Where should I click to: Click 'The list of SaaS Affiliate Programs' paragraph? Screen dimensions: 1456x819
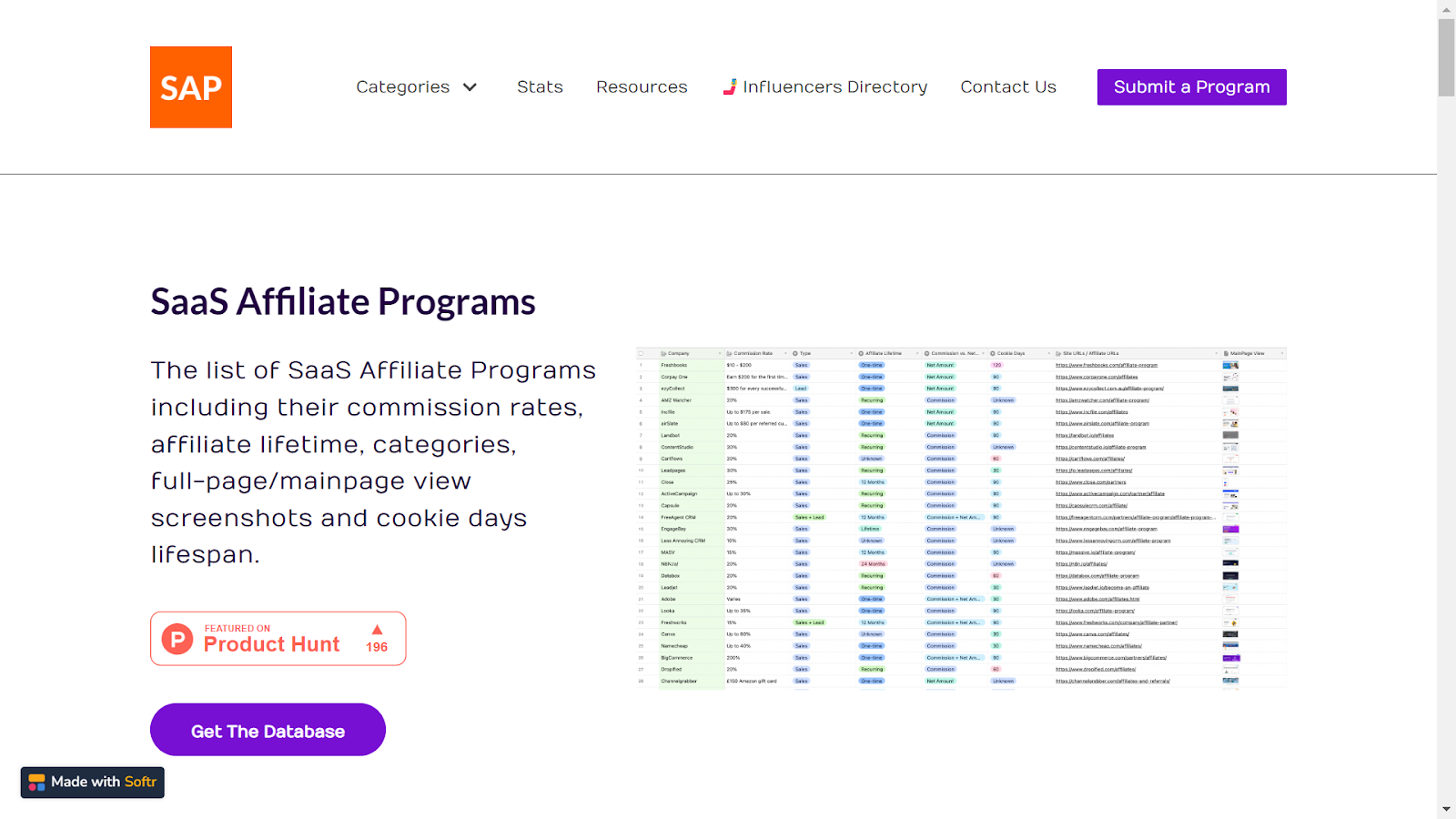(373, 462)
